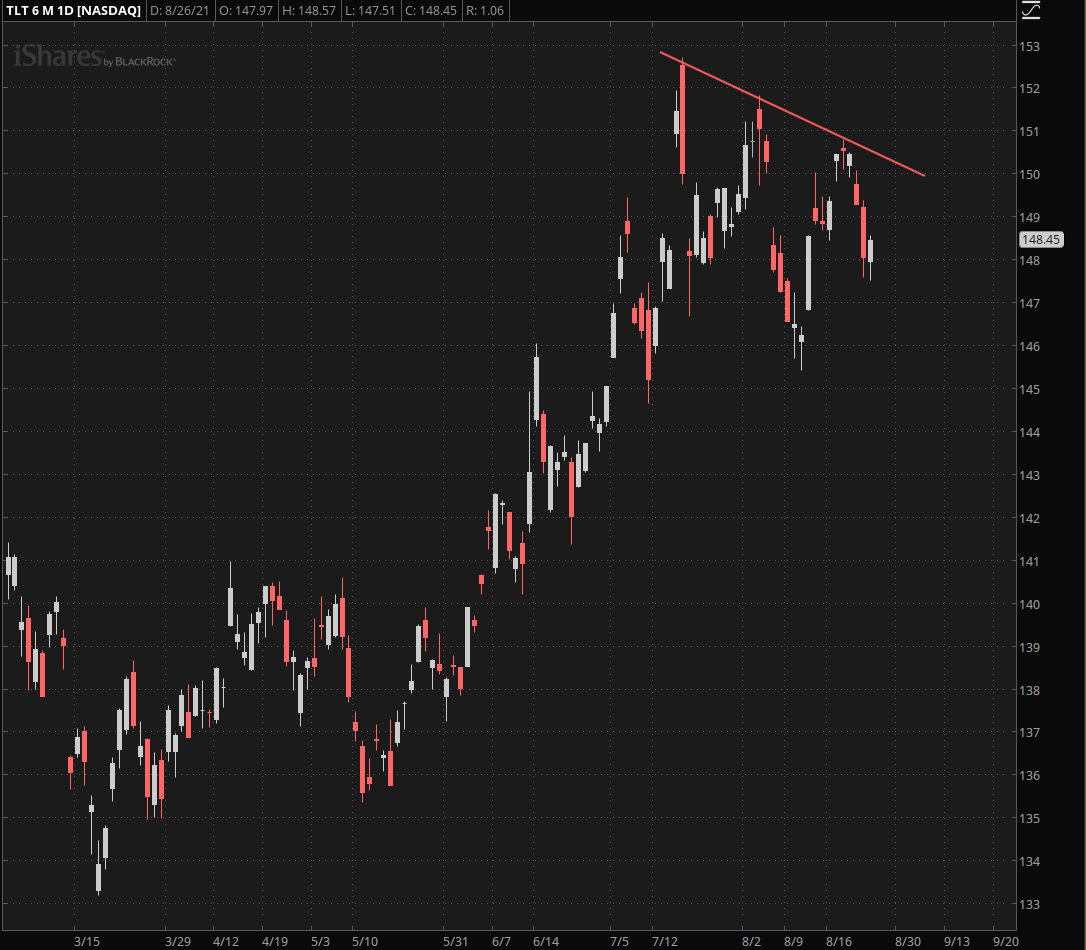This screenshot has height=950, width=1086.
Task: Select the 148.45 current price bubble
Action: click(x=1041, y=240)
